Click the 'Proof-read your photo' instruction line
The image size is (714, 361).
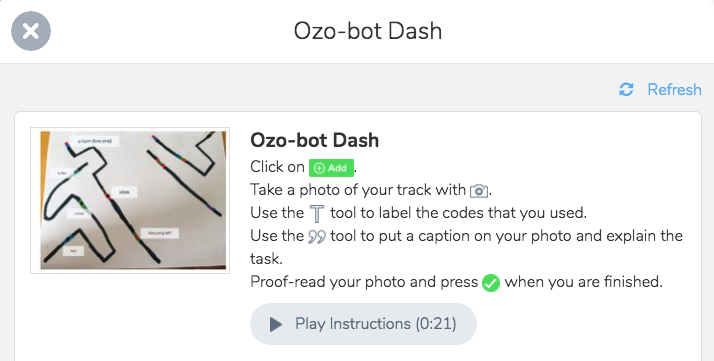(x=456, y=282)
